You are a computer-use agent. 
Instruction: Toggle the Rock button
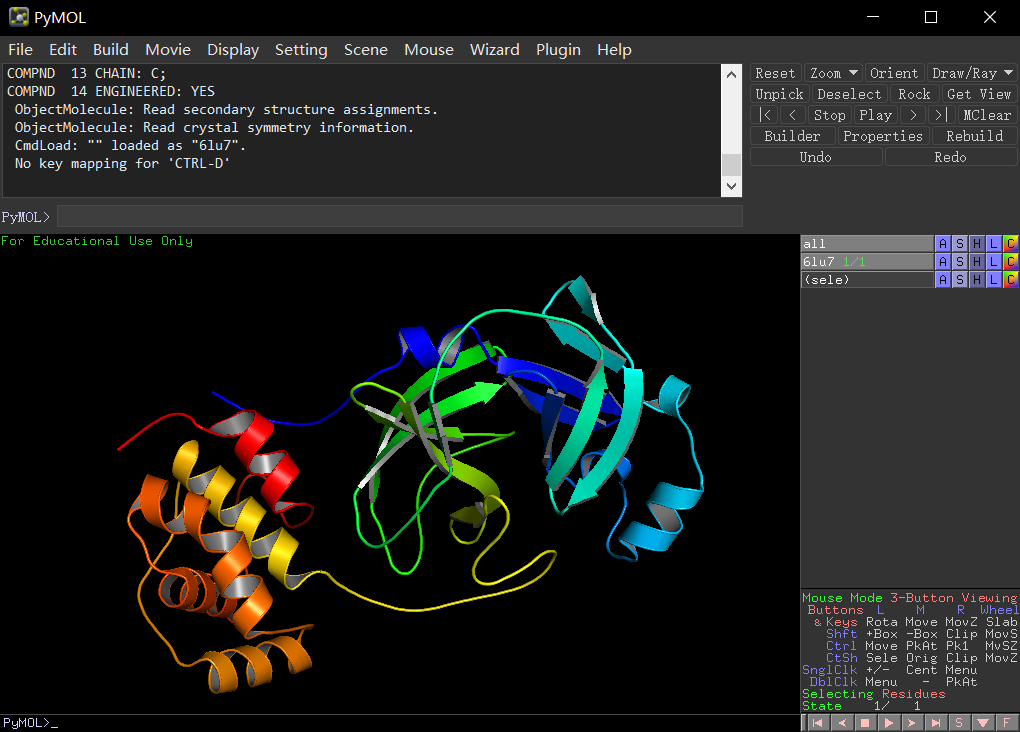tap(914, 94)
